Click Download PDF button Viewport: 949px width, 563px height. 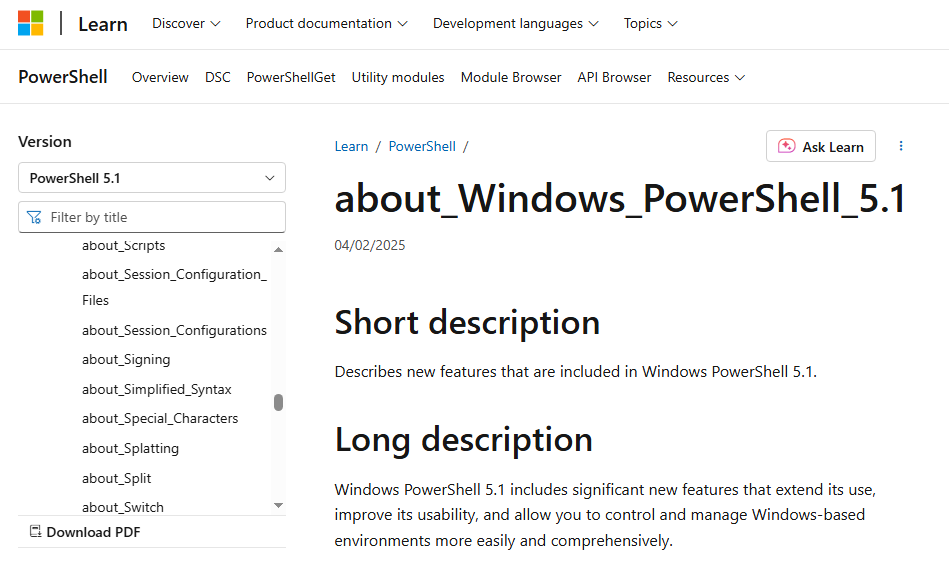pyautogui.click(x=85, y=532)
